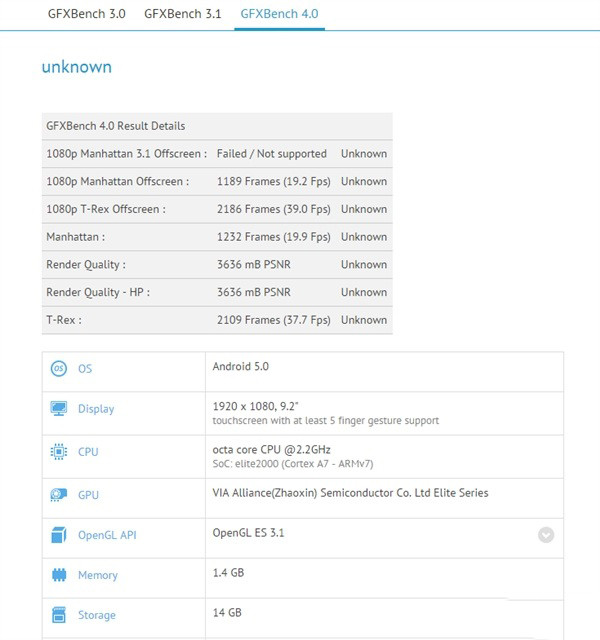Click Unknown in the T-Rex row
The image size is (600, 640).
click(364, 320)
